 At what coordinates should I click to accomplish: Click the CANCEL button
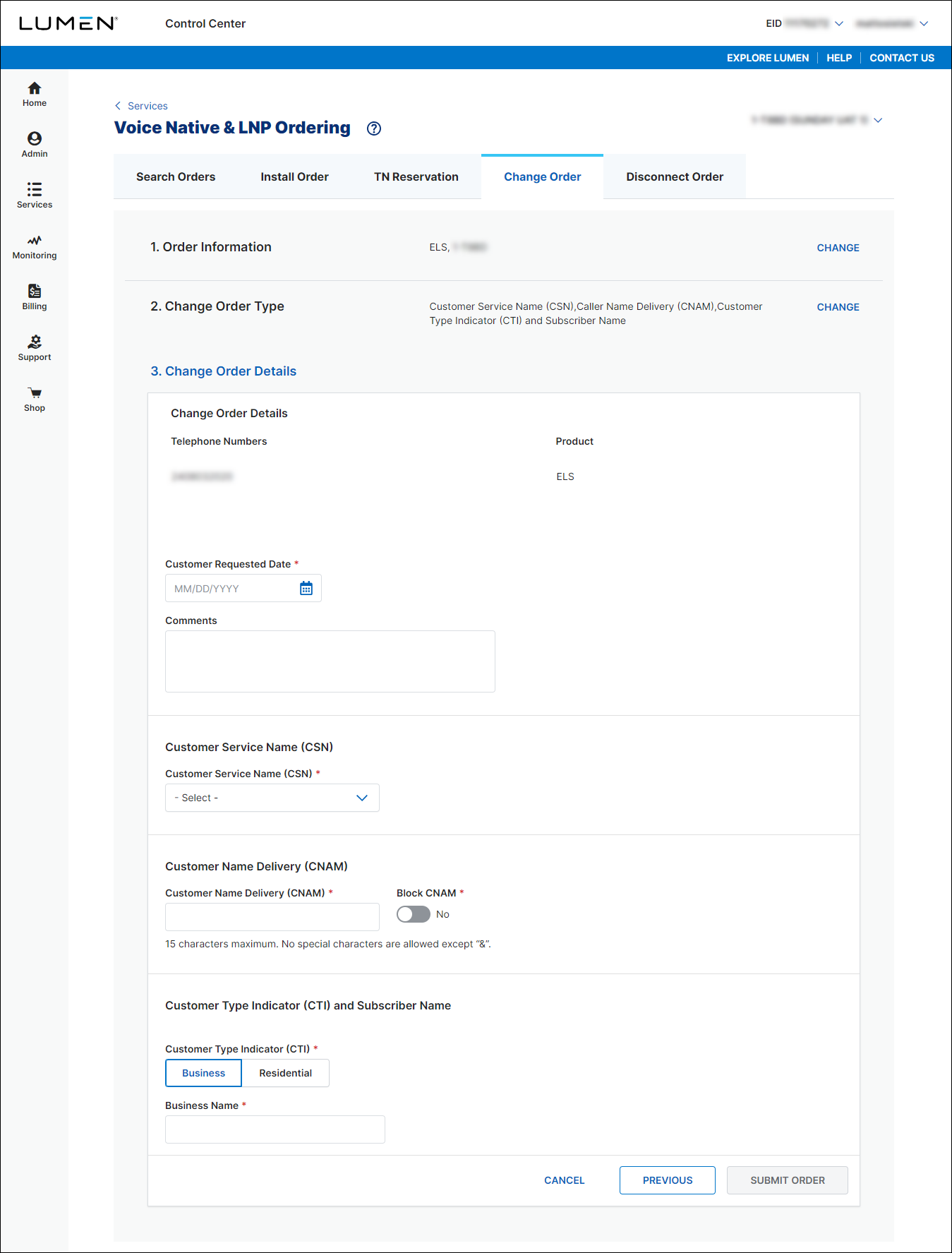tap(564, 1180)
